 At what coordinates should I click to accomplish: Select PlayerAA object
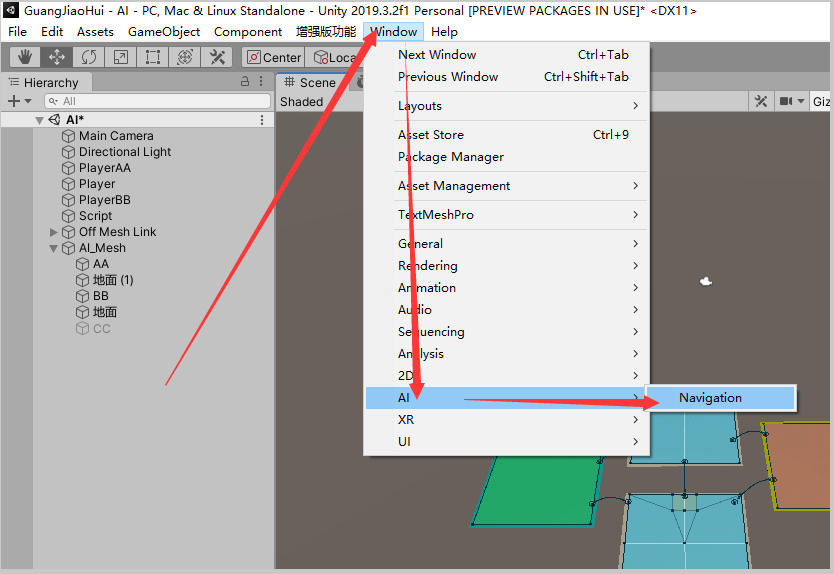coord(105,168)
